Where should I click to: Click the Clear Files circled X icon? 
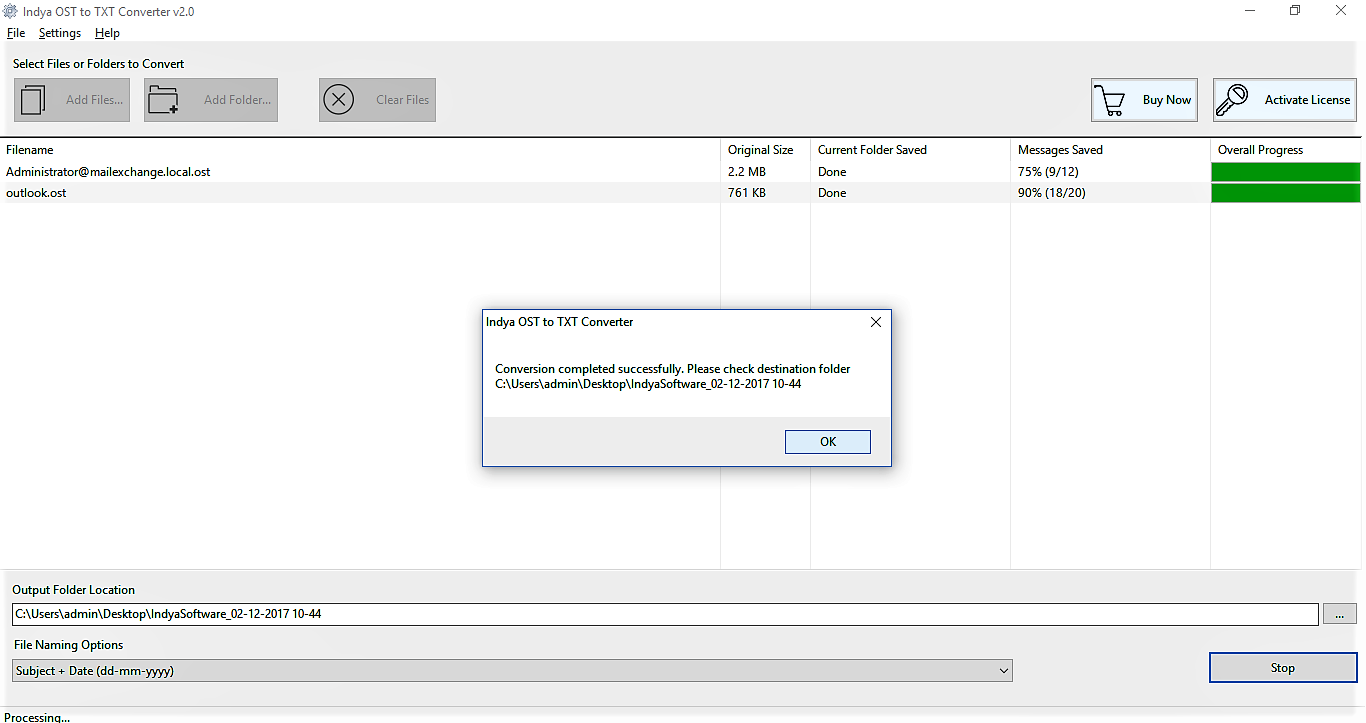(x=339, y=100)
